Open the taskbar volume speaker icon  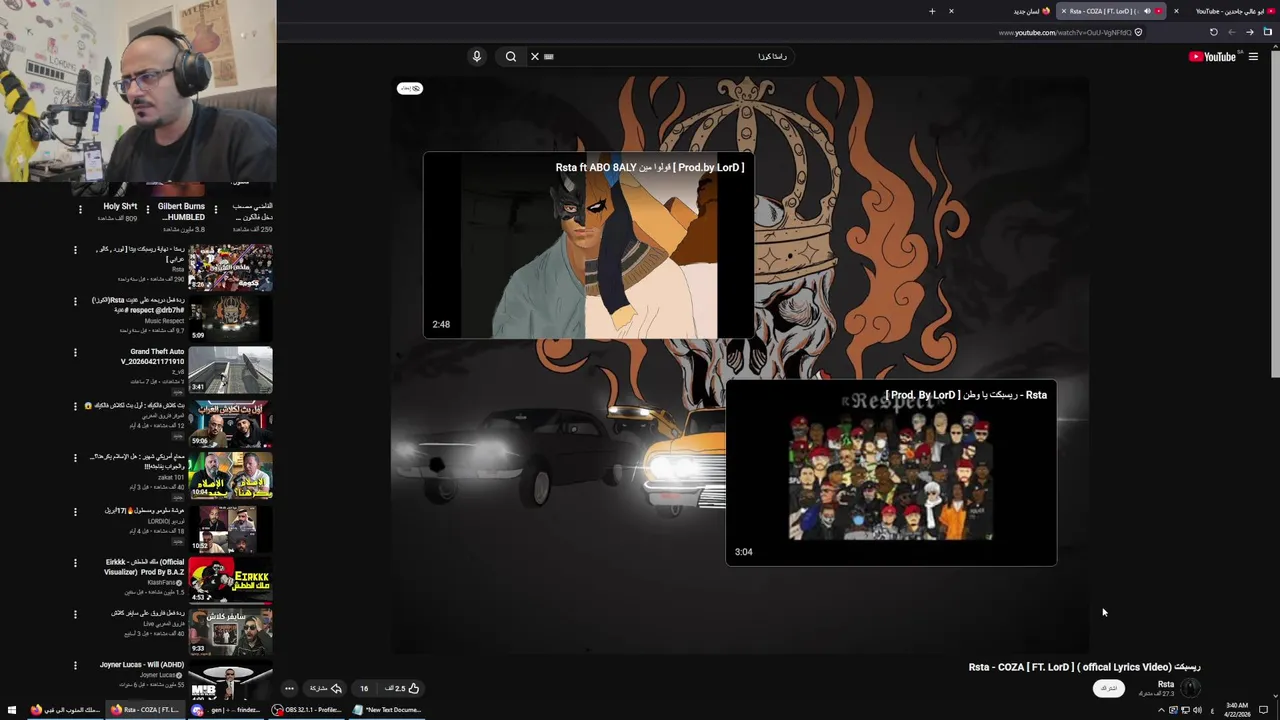tap(1197, 710)
